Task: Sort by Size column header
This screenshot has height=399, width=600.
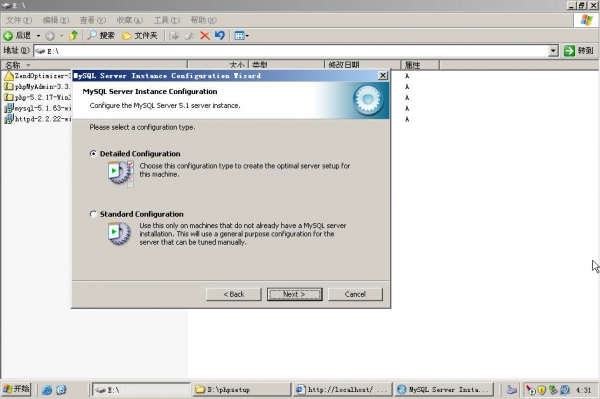Action: click(x=218, y=65)
